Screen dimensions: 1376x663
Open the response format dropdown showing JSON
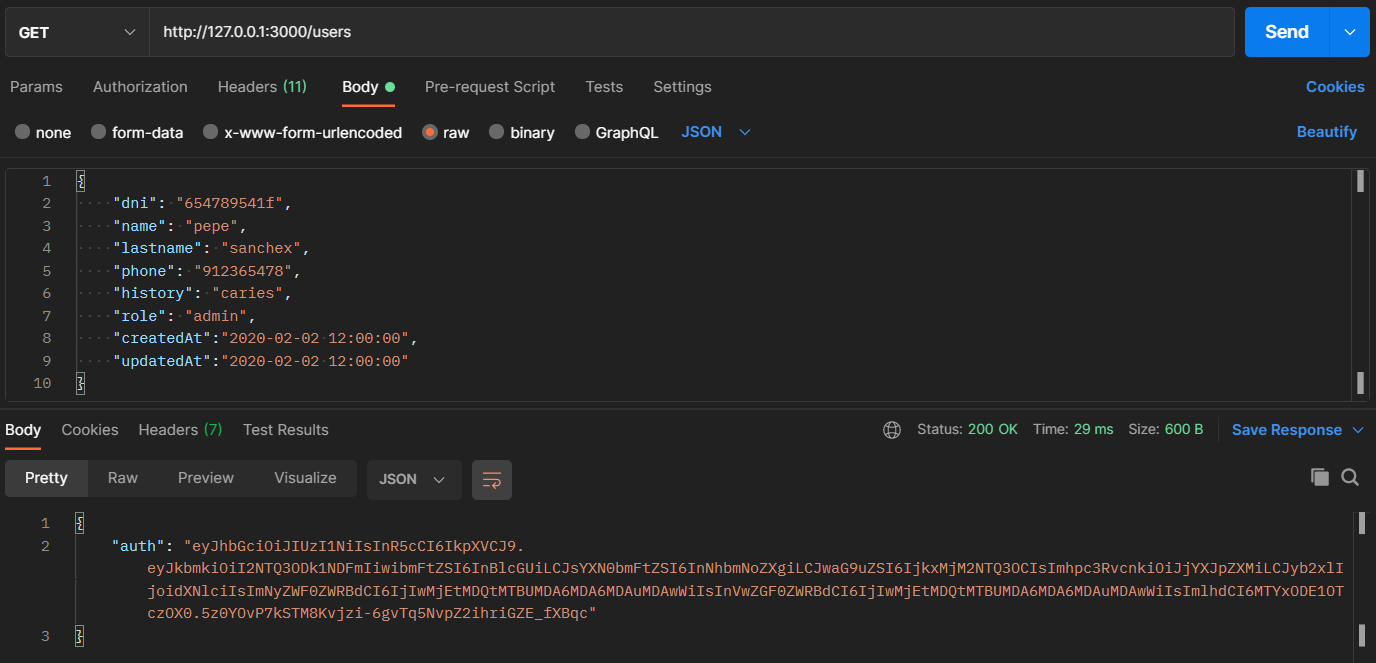(413, 479)
